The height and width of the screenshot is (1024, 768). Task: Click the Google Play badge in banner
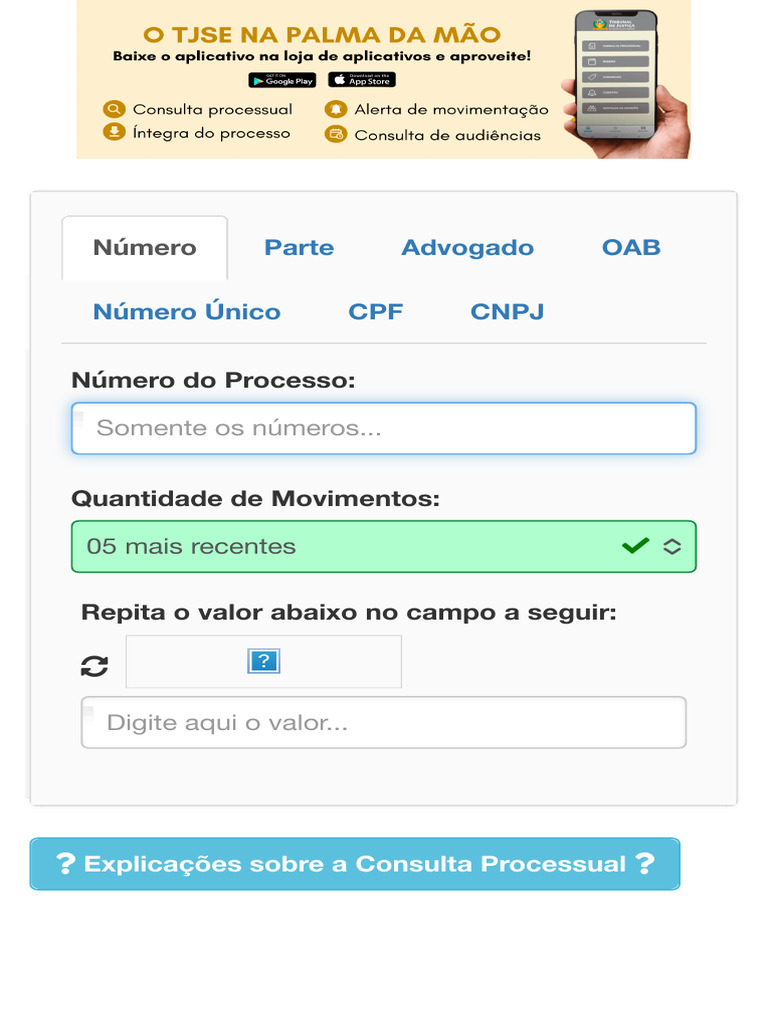[282, 80]
